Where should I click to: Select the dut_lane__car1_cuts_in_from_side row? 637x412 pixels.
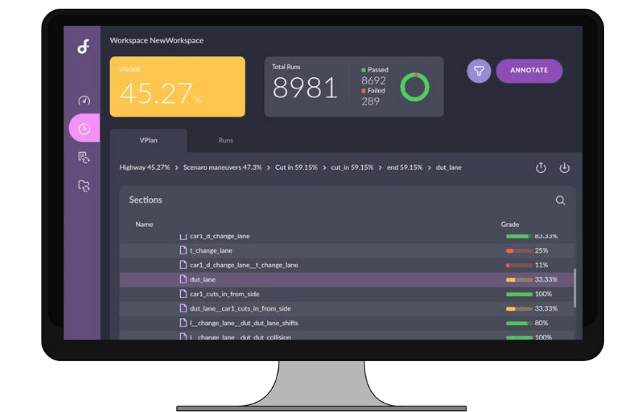[x=240, y=309]
